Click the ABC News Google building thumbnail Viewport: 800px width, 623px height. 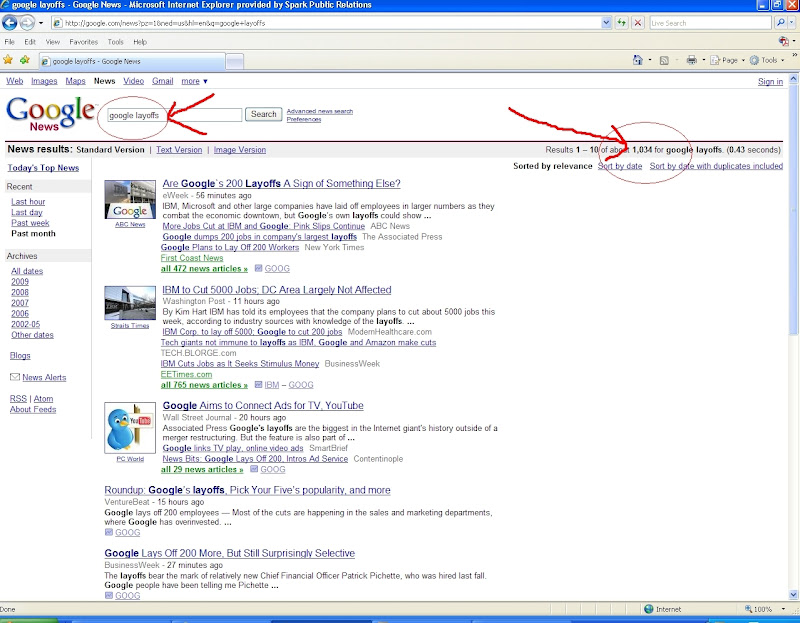130,200
